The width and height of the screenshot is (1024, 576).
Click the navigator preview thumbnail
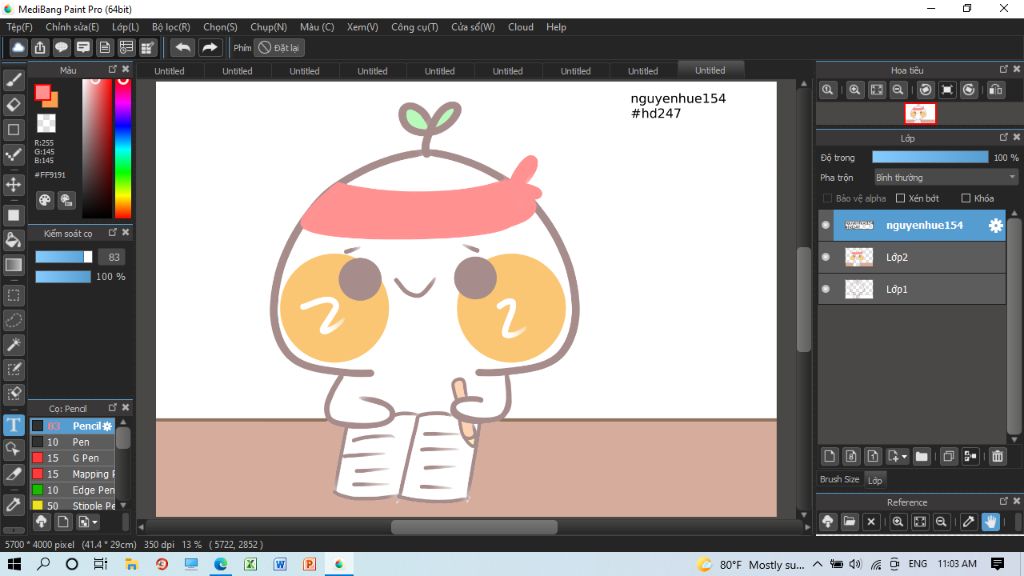920,114
